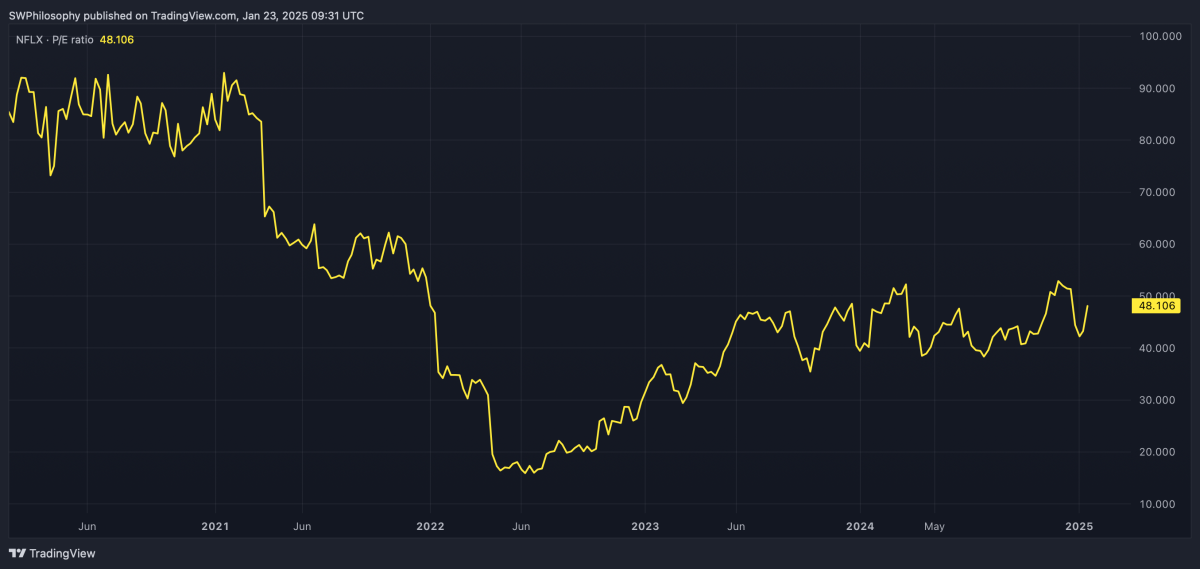Viewport: 1200px width, 569px height.
Task: Select the May marker on time axis
Action: 934,526
